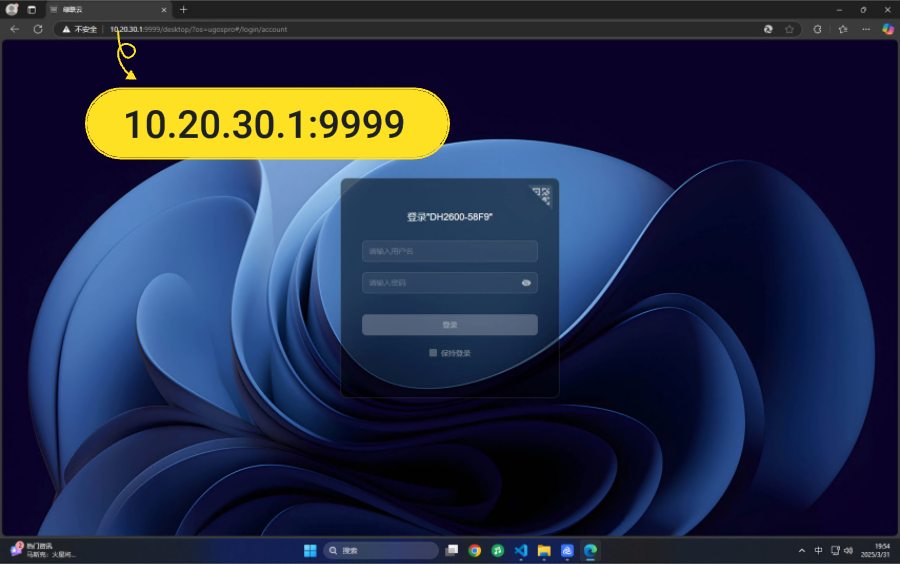The image size is (900, 564).
Task: Add page to favorites star icon
Action: [x=789, y=29]
